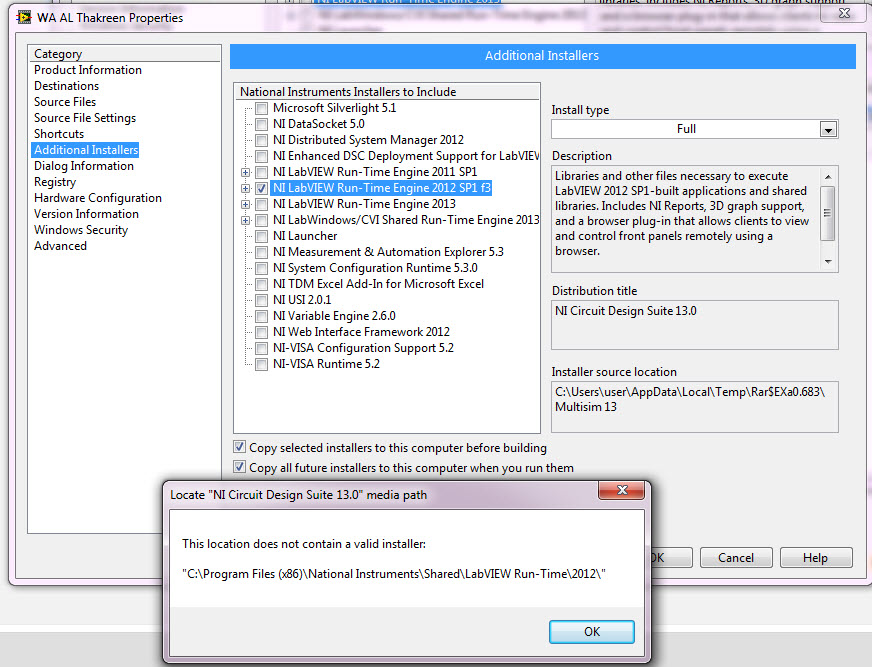Open the Destinations category
872x667 pixels.
pyautogui.click(x=66, y=86)
